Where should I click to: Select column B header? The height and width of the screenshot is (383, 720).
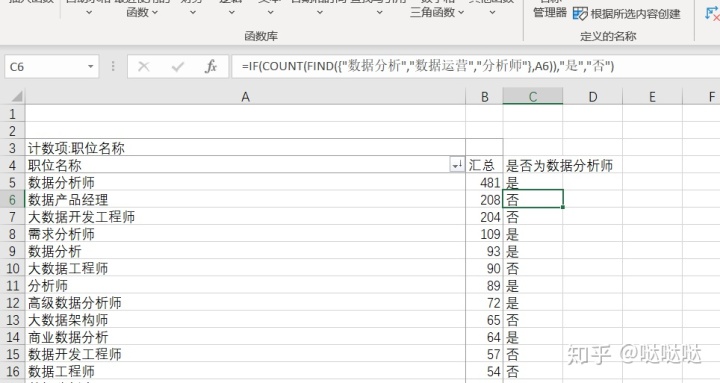(484, 97)
